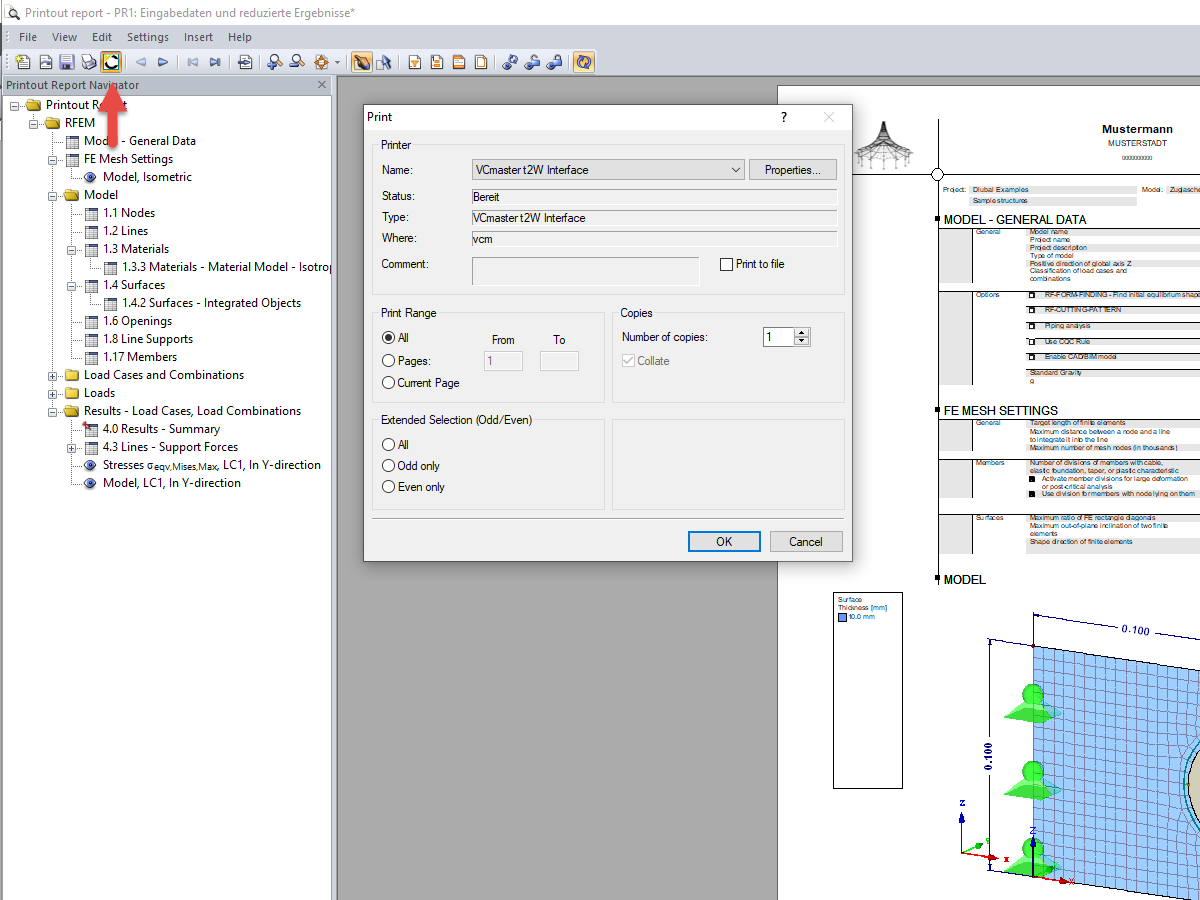1200x900 pixels.
Task: Click the printer Properties button
Action: [793, 170]
